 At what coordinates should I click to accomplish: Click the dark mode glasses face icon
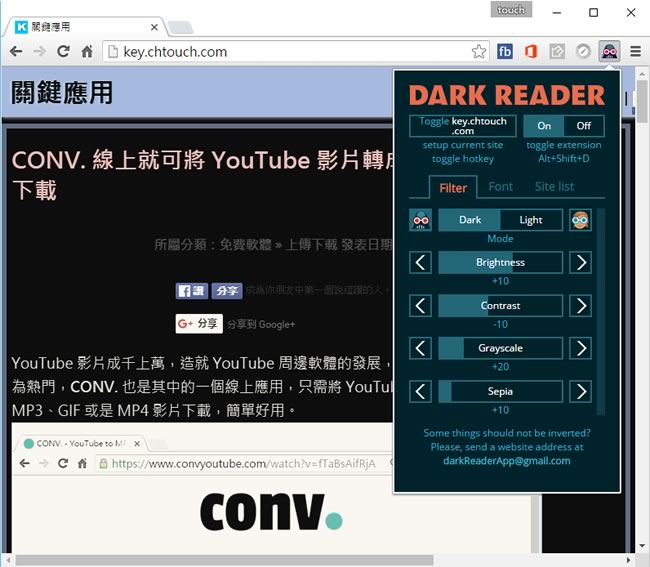click(x=421, y=220)
